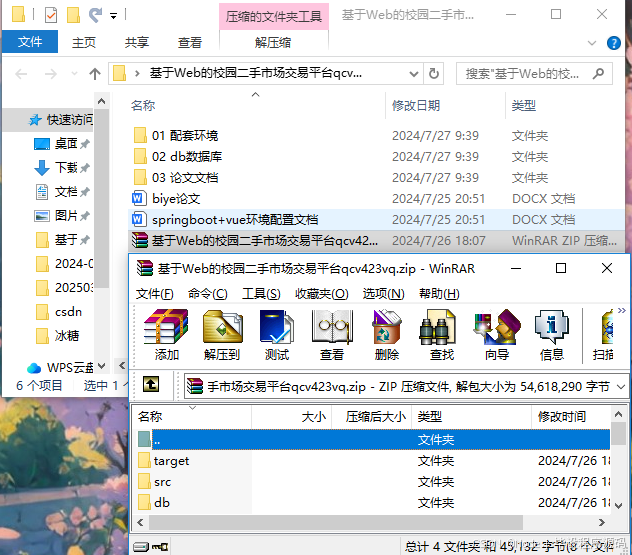632x555 pixels.
Task: Open the WinRAR archive path dropdown
Action: 621,387
